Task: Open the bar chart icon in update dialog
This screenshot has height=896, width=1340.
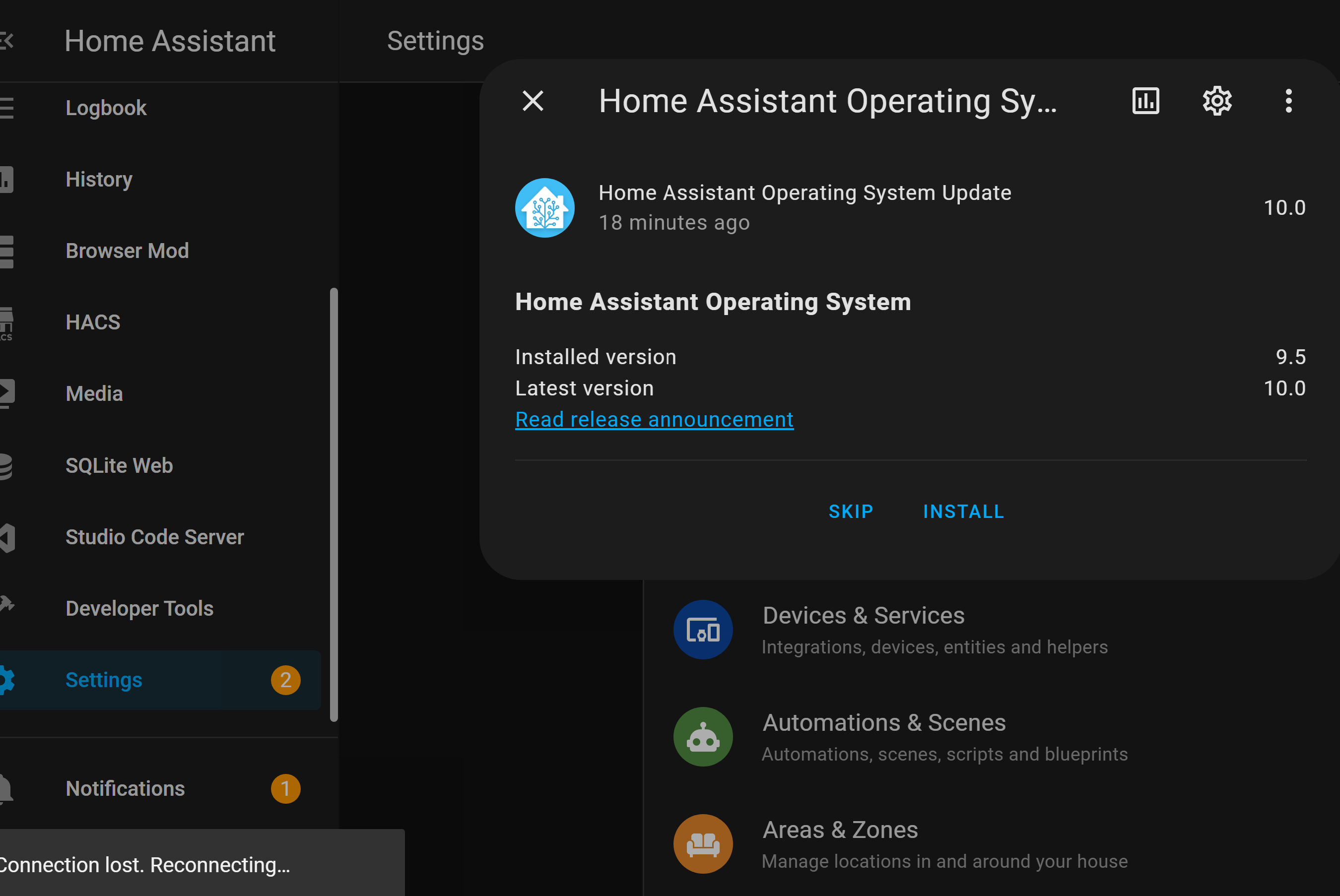Action: point(1145,101)
